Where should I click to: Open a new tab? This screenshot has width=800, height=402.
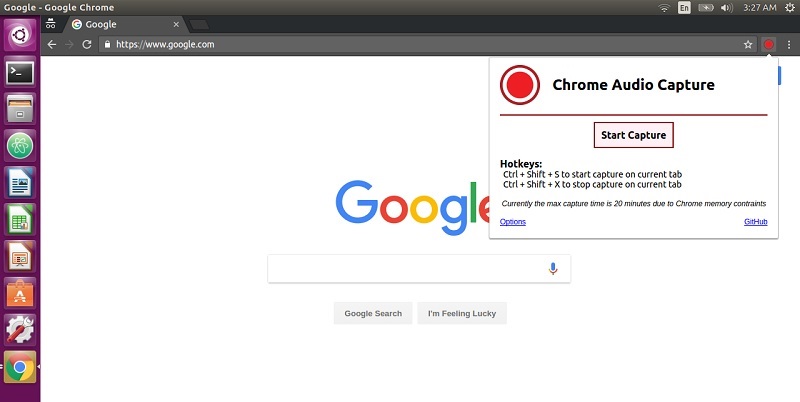[199, 24]
